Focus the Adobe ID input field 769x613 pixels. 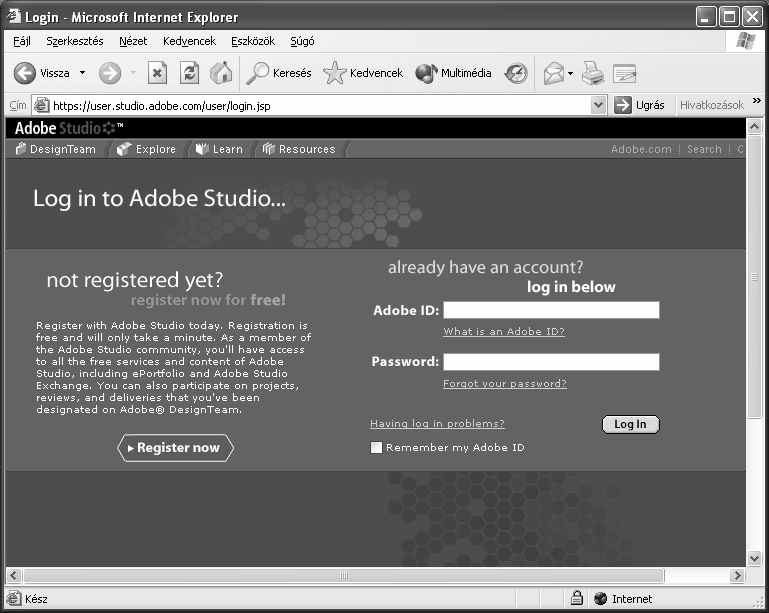(x=551, y=310)
